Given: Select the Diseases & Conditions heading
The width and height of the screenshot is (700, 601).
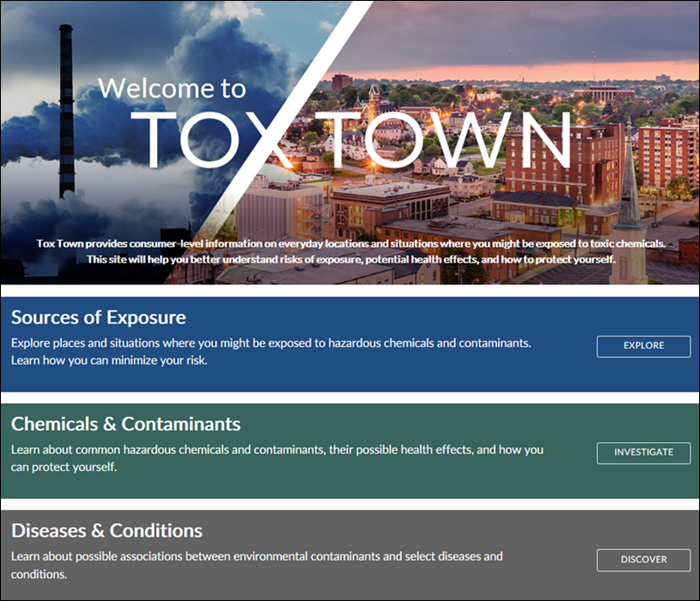Looking at the screenshot, I should click(x=107, y=531).
